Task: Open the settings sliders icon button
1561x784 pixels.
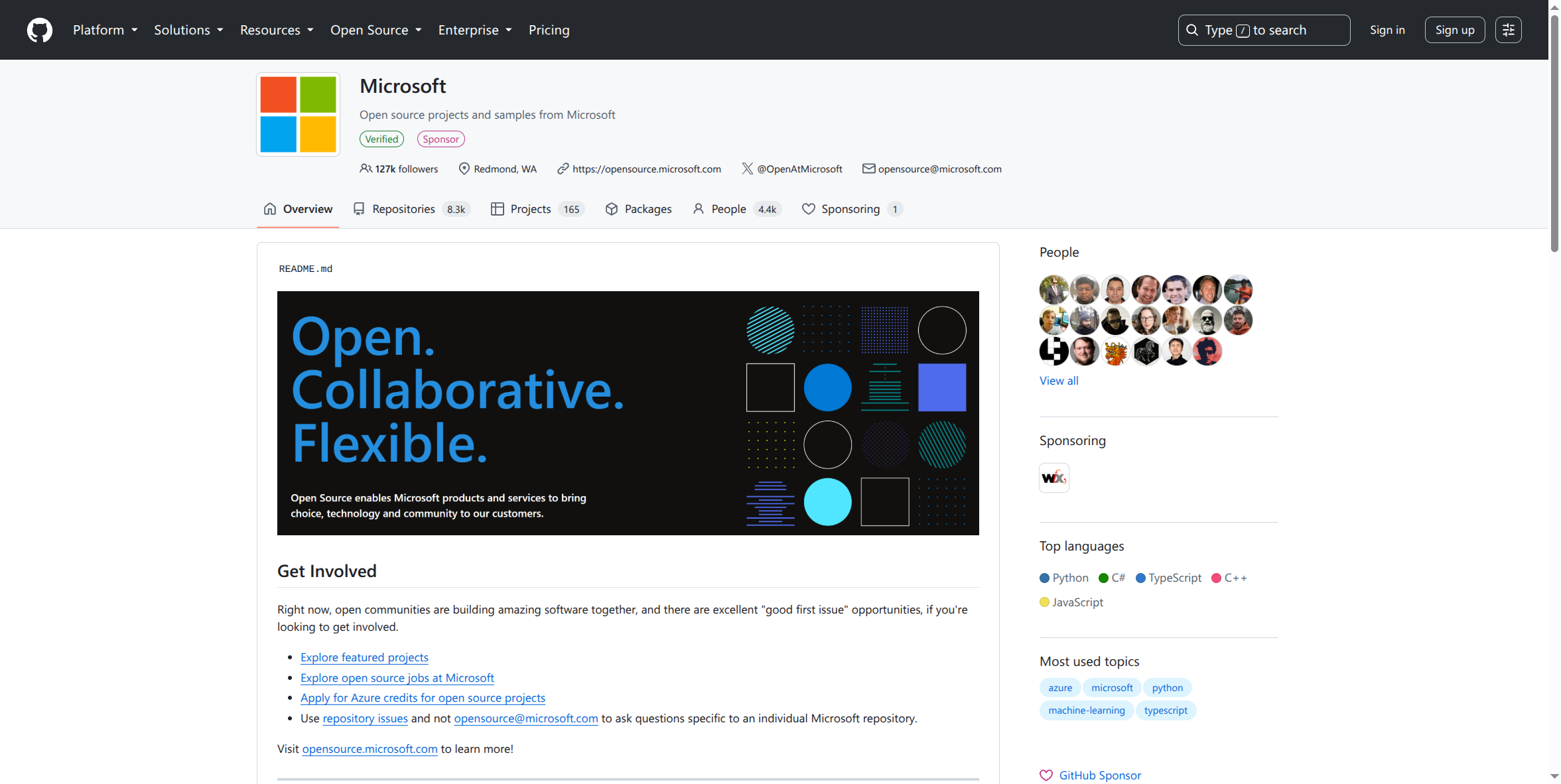Action: [x=1508, y=30]
